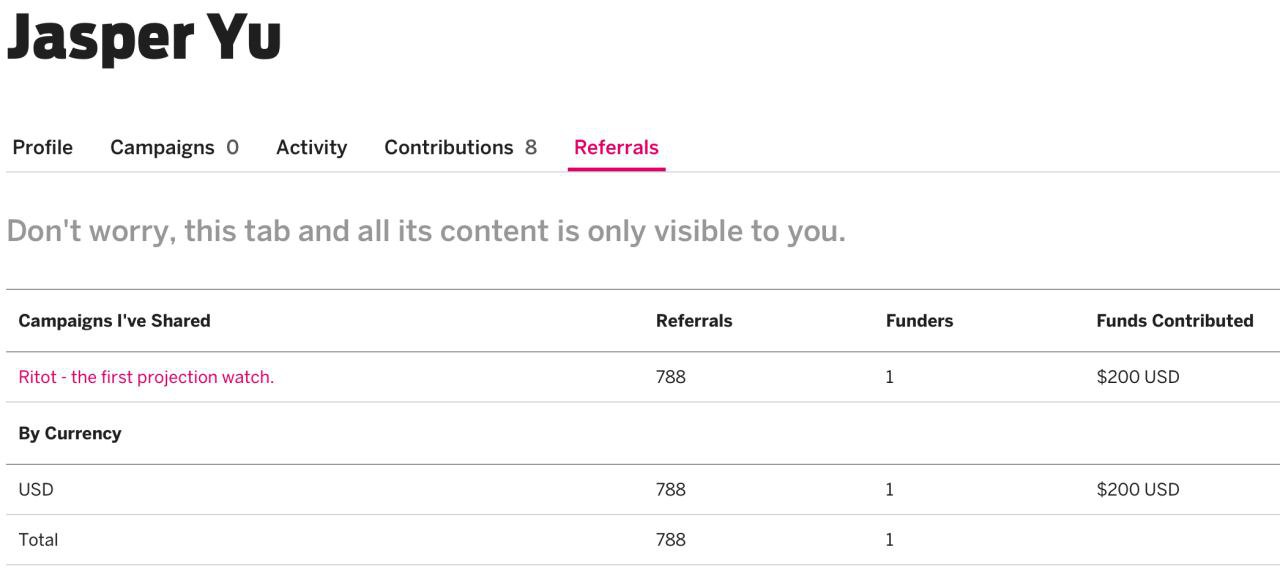Viewport: 1280px width, 569px height.
Task: Go to the Activity tab
Action: pyautogui.click(x=311, y=147)
